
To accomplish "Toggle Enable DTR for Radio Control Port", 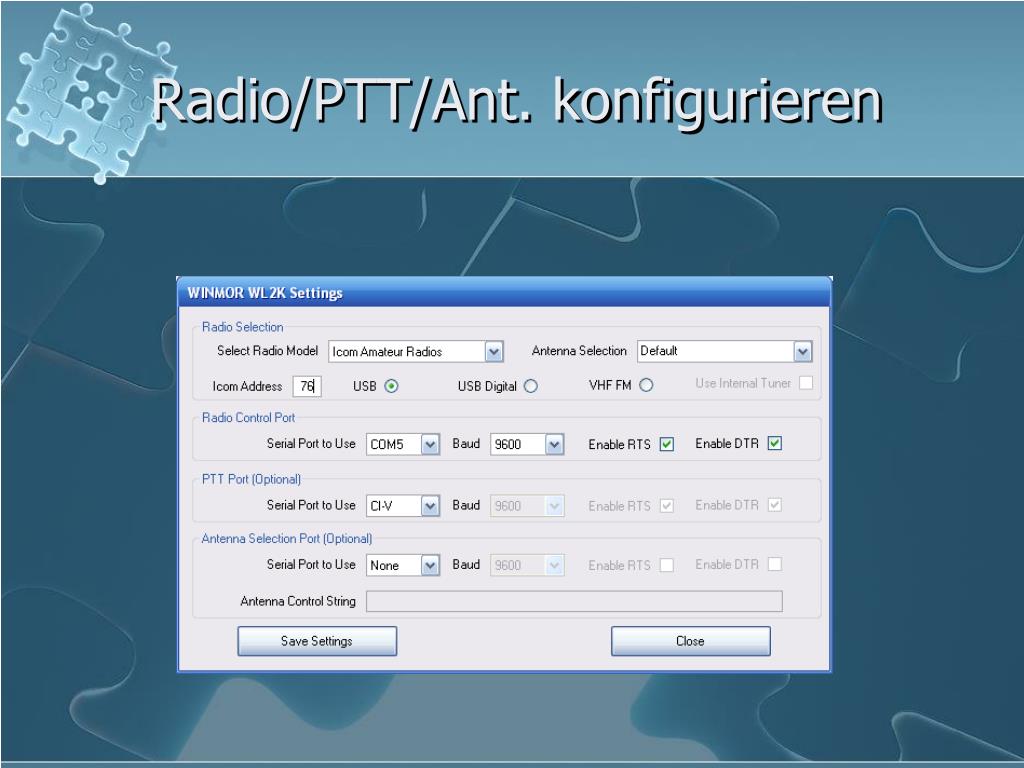I will click(775, 443).
